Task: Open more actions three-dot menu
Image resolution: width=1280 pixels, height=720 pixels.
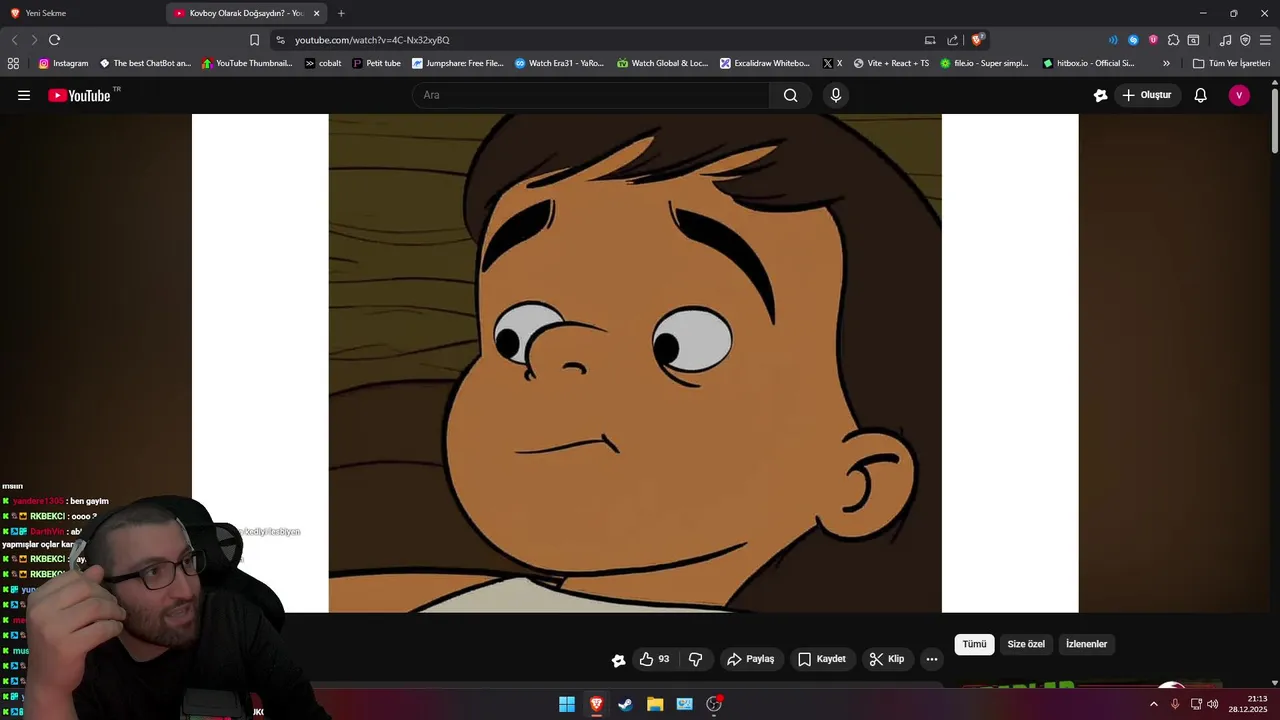Action: (x=932, y=659)
